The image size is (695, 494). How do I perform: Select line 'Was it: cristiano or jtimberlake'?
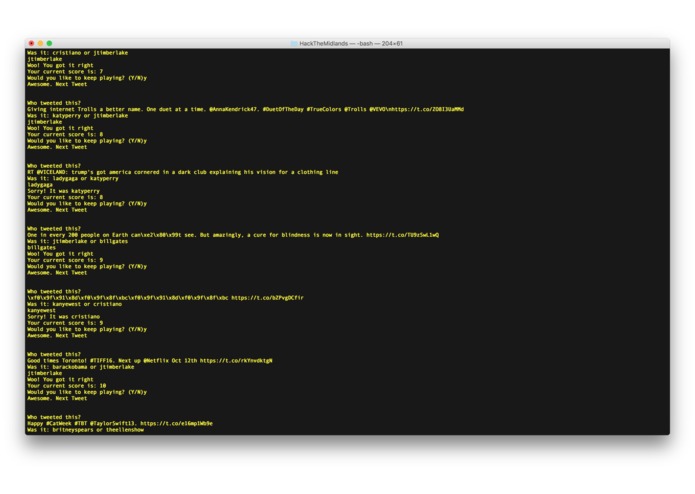click(x=78, y=53)
